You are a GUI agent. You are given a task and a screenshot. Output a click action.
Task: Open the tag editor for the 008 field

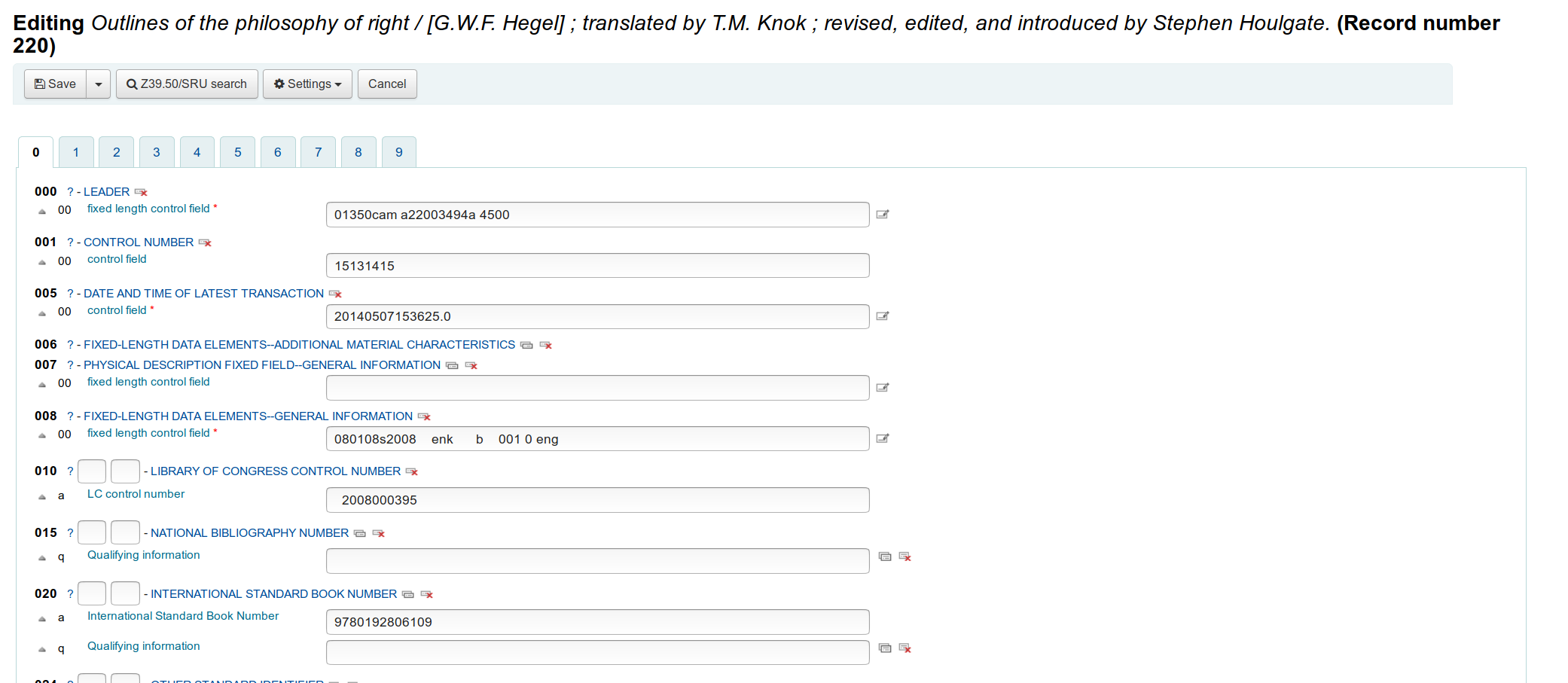(883, 438)
